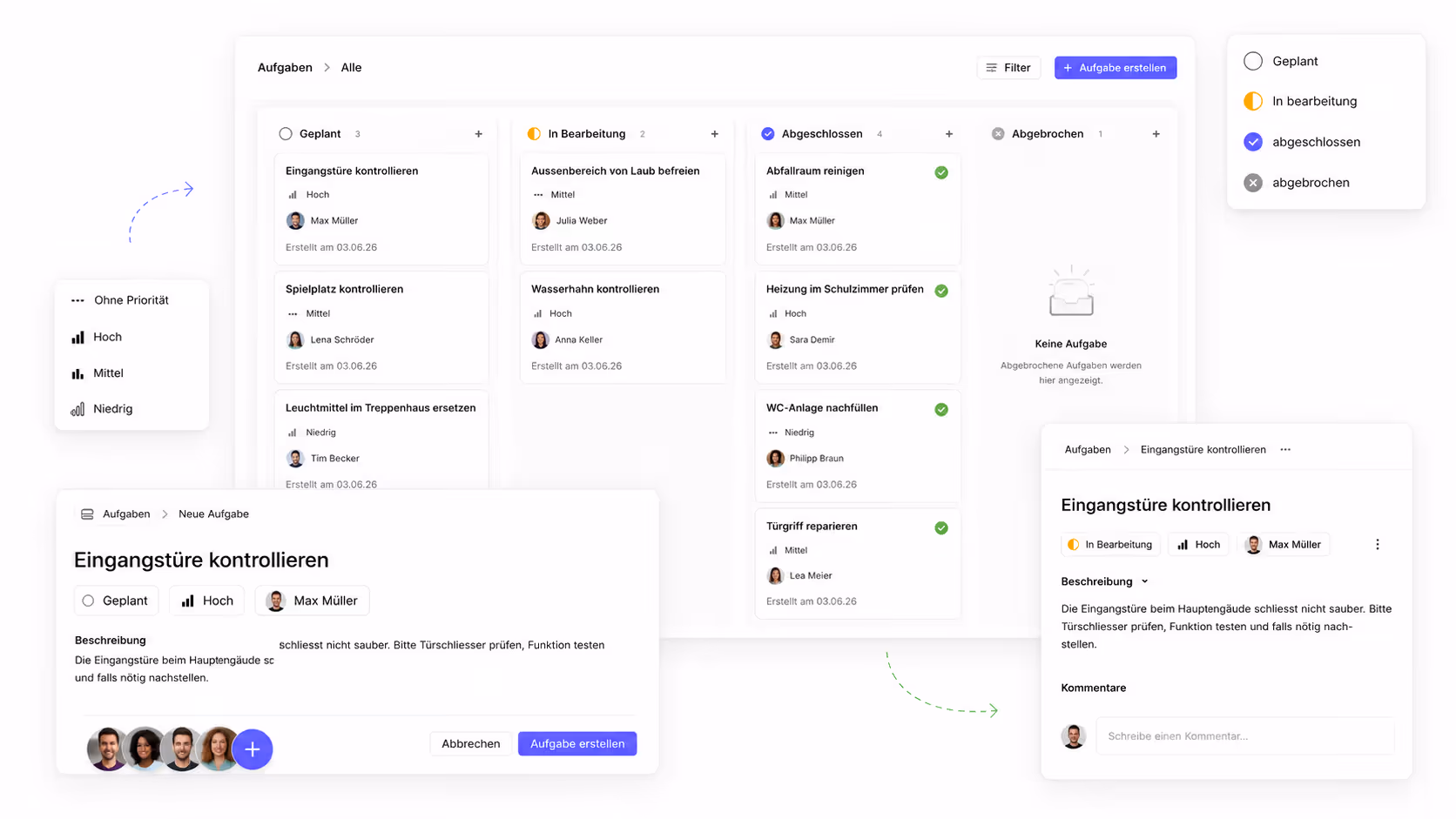The image size is (1456, 819).
Task: Click the Sara Demir assignee name
Action: [x=812, y=339]
